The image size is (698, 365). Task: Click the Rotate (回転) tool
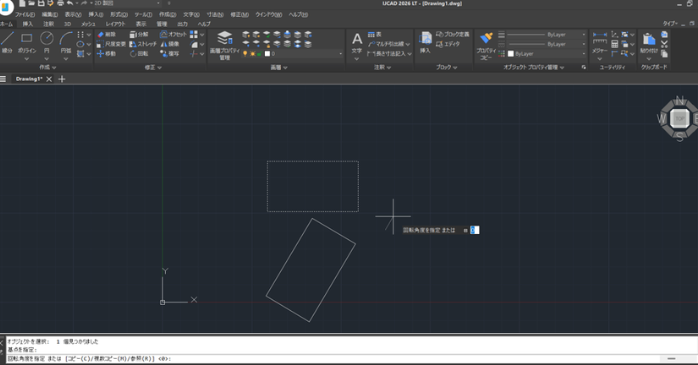[139, 53]
